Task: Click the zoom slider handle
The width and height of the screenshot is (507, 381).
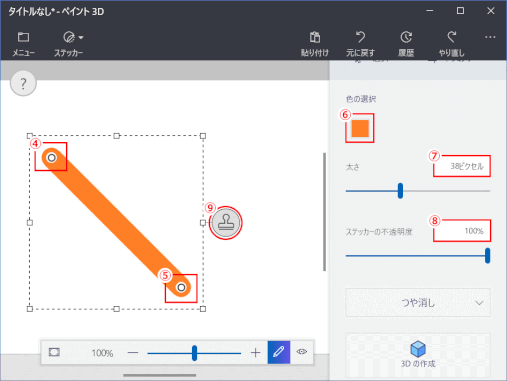Action: coord(195,353)
